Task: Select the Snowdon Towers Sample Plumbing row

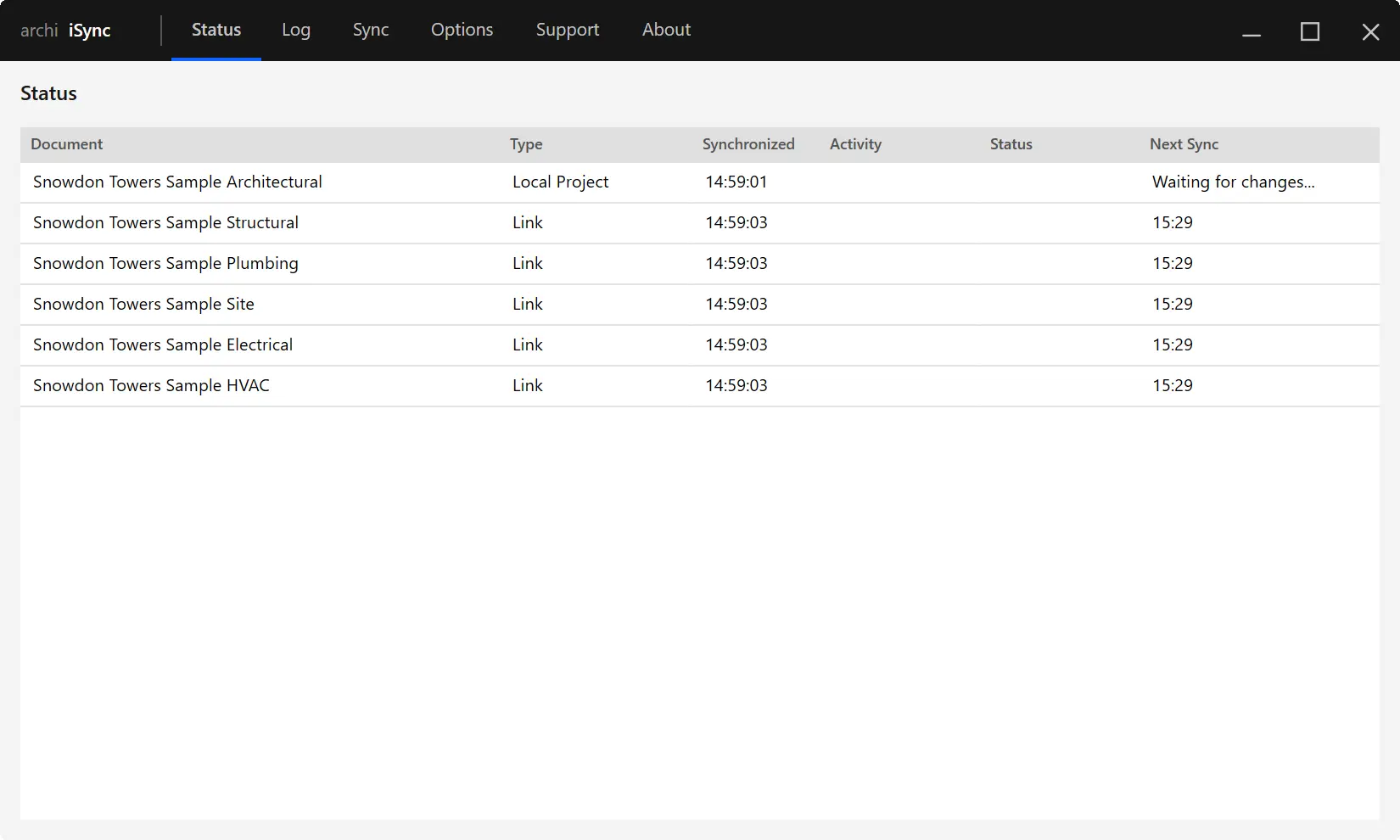Action: click(x=165, y=263)
